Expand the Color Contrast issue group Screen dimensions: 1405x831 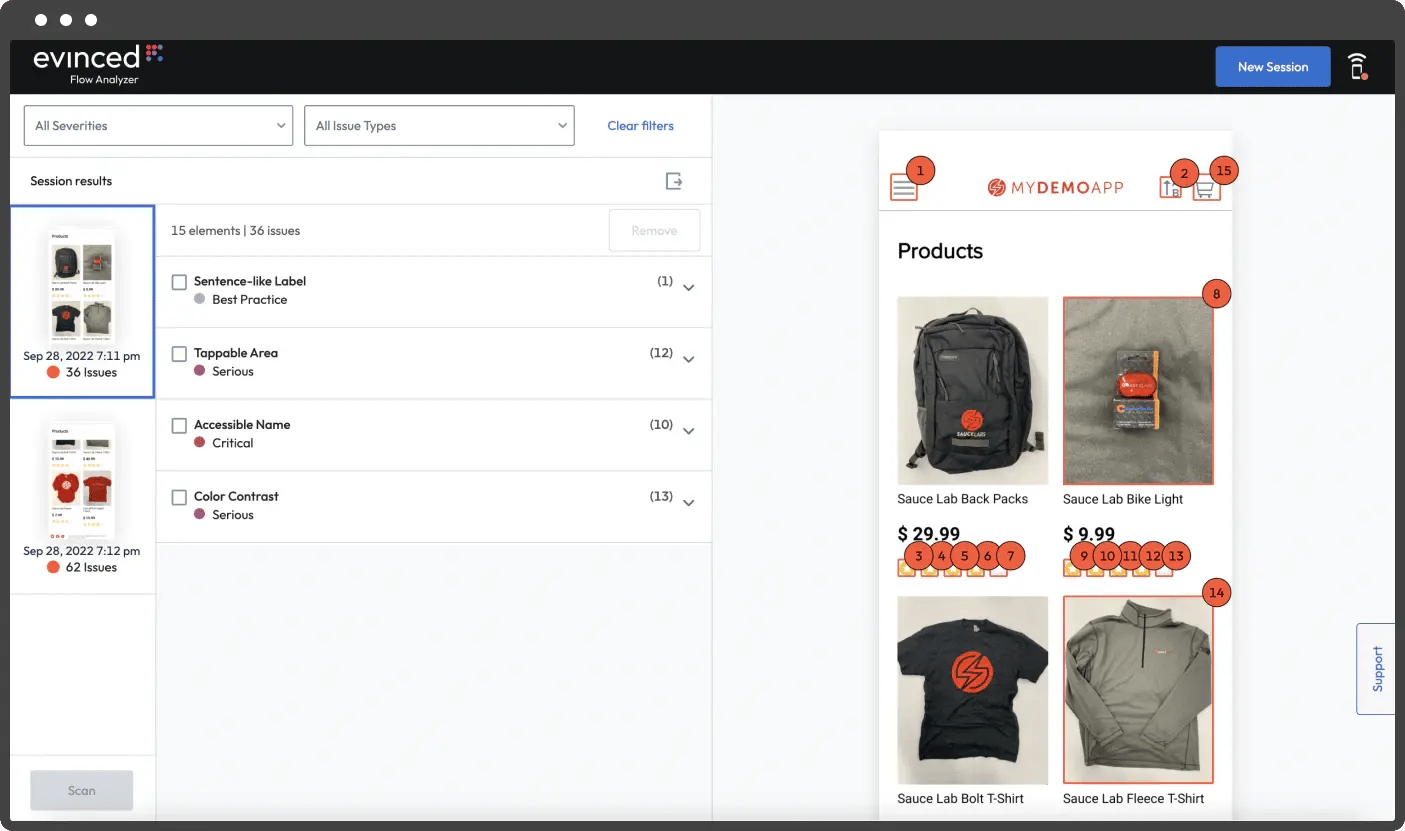point(688,503)
